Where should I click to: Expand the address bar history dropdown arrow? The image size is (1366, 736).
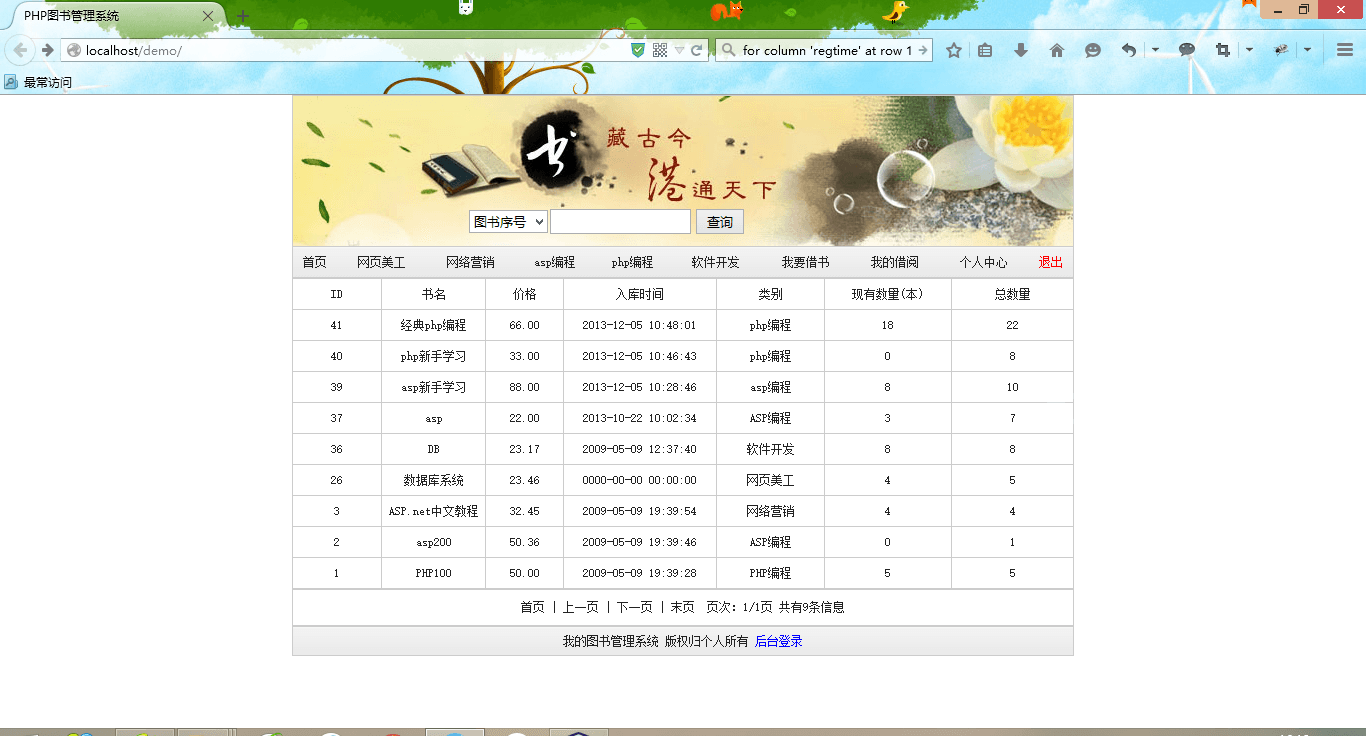point(679,50)
